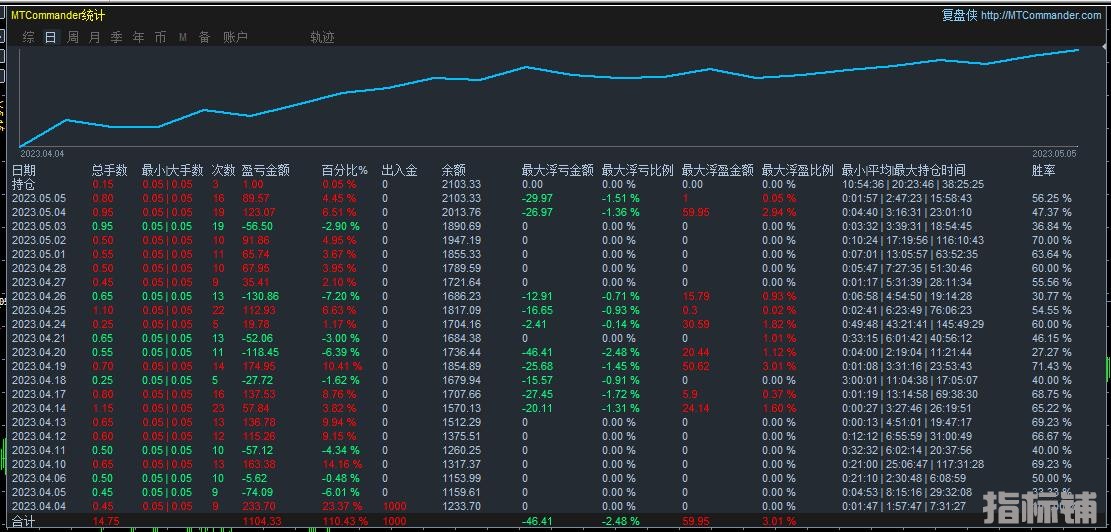This screenshot has height=532, width=1111.
Task: Click the -29.97 floating loss cell
Action: point(537,198)
